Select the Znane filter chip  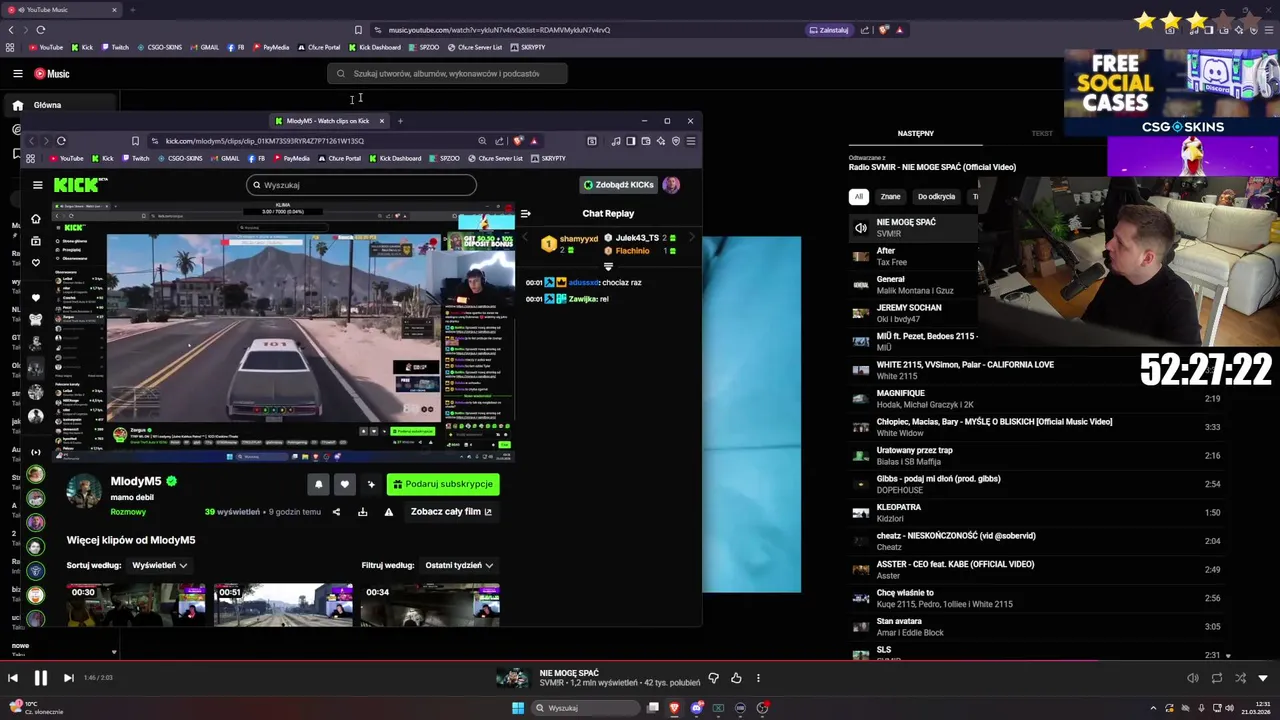tap(890, 197)
